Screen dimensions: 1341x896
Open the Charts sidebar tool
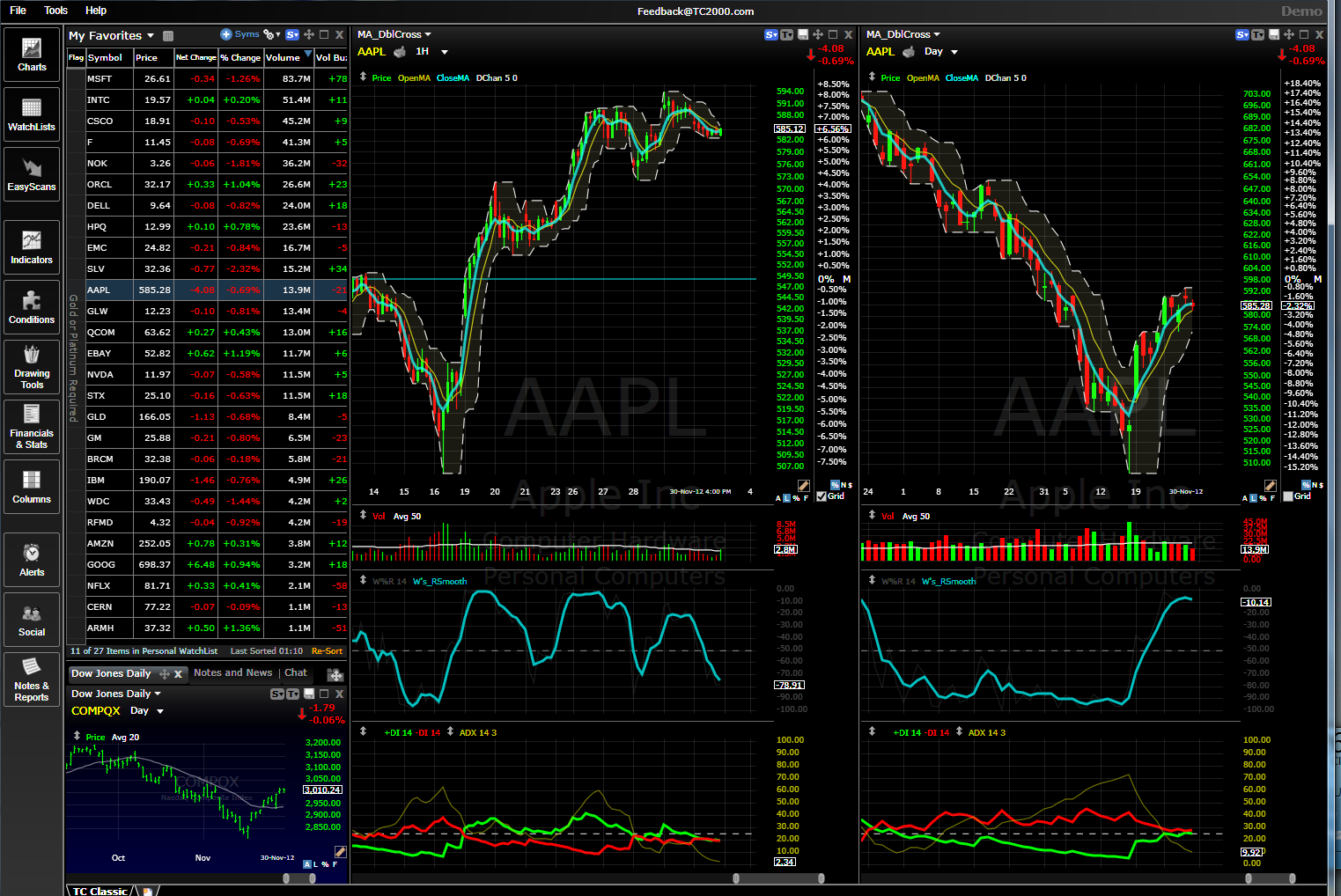pos(32,55)
